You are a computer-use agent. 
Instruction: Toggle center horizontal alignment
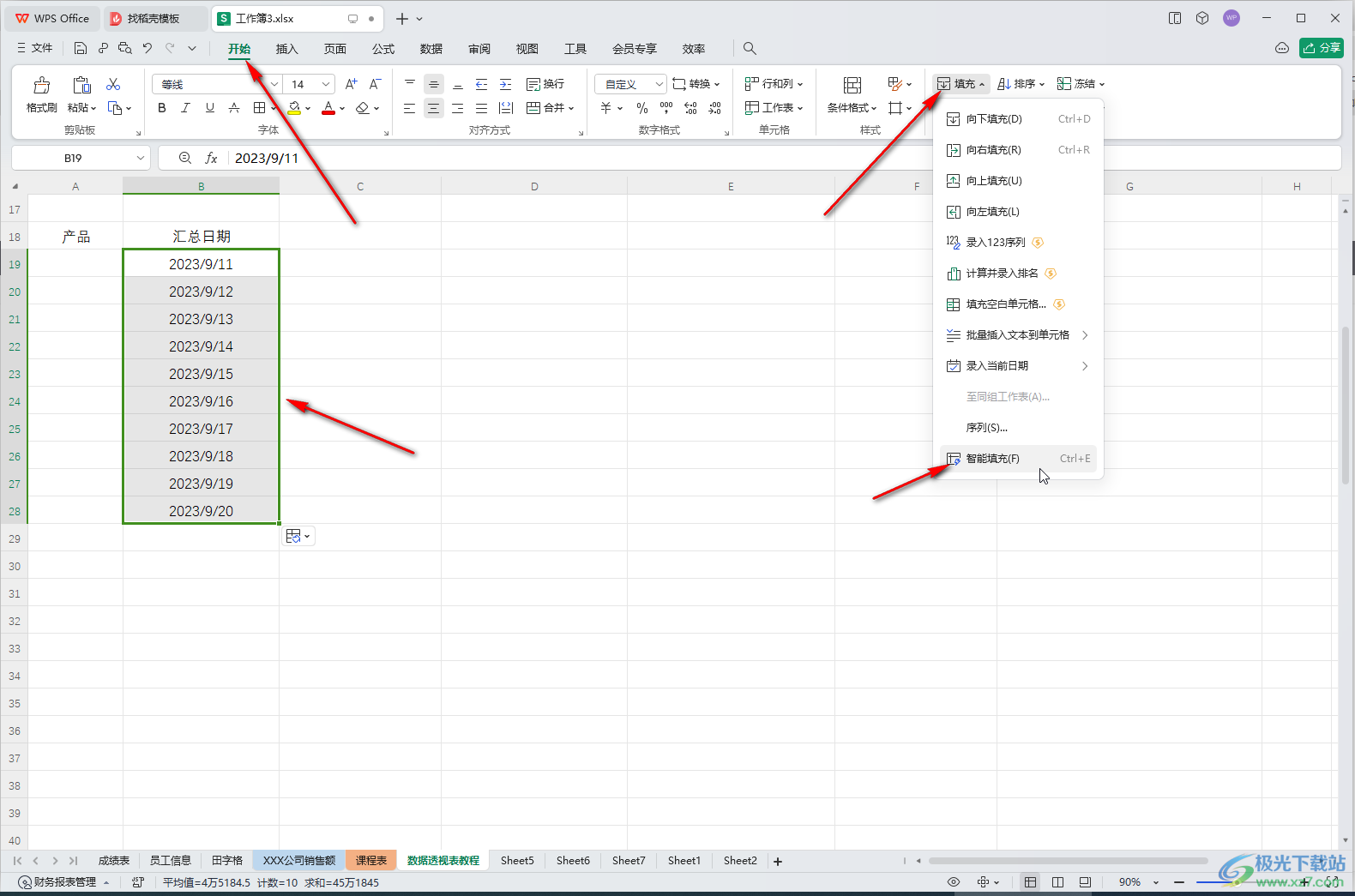[434, 108]
